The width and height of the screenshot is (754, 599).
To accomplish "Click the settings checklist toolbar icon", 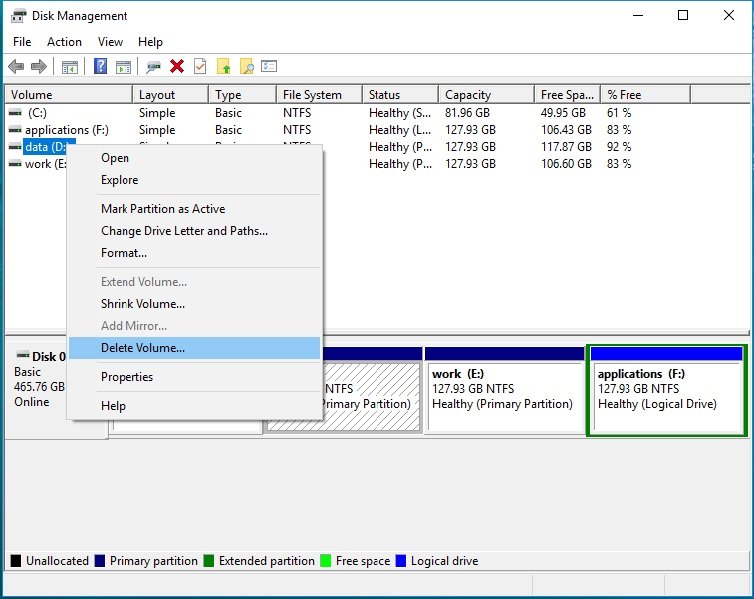I will [x=269, y=66].
